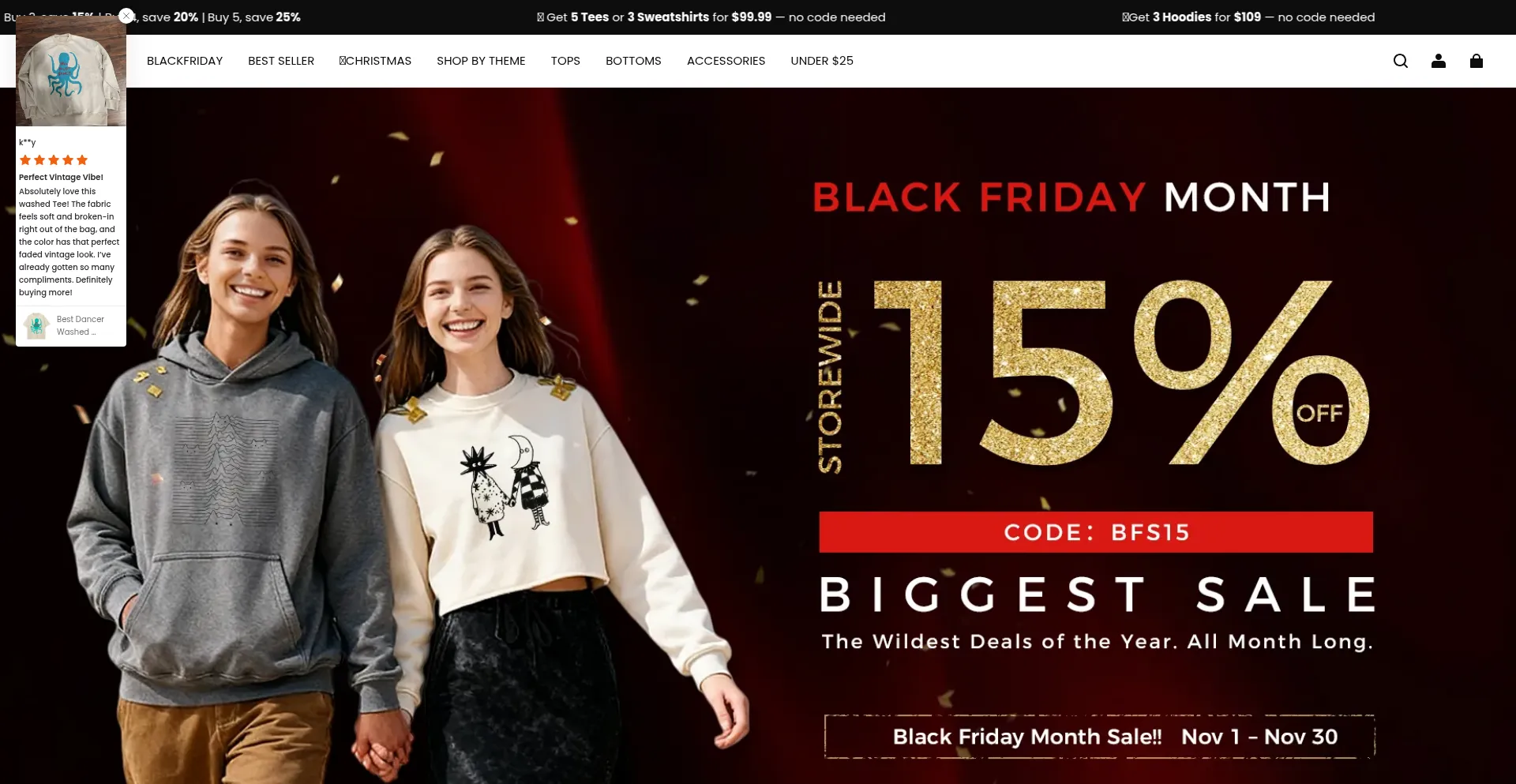Screen dimensions: 1516x784
Task: Click the CODE: BFS15 red banner
Action: tap(1096, 532)
